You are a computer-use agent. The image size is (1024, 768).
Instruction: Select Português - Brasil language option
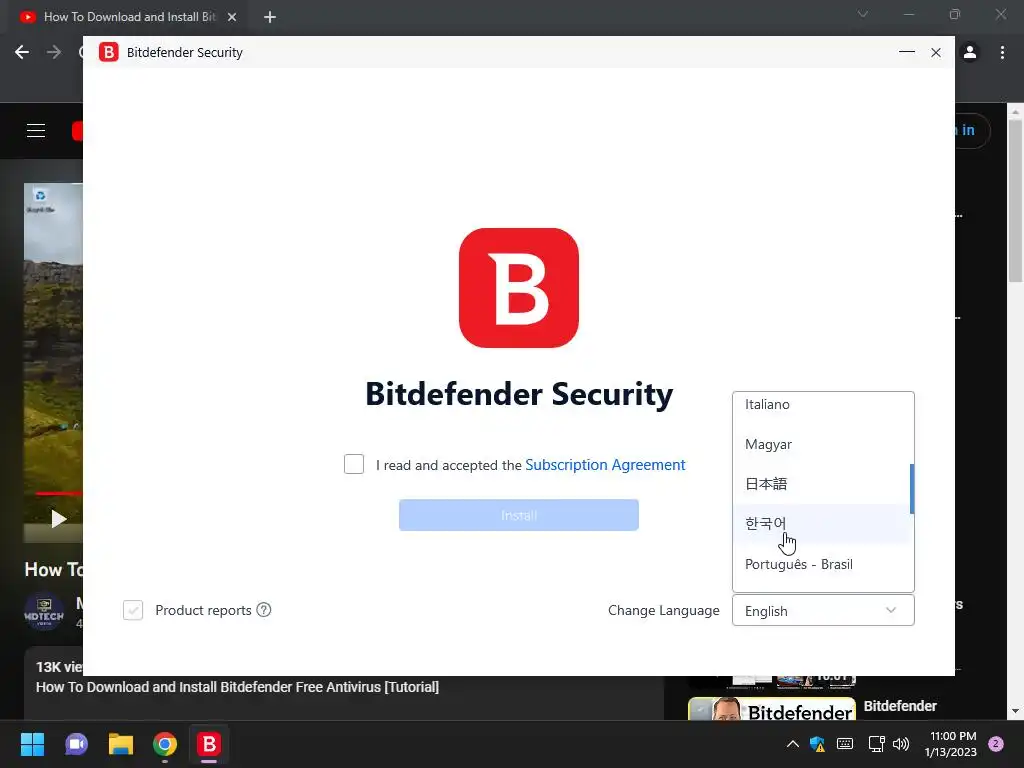(821, 564)
